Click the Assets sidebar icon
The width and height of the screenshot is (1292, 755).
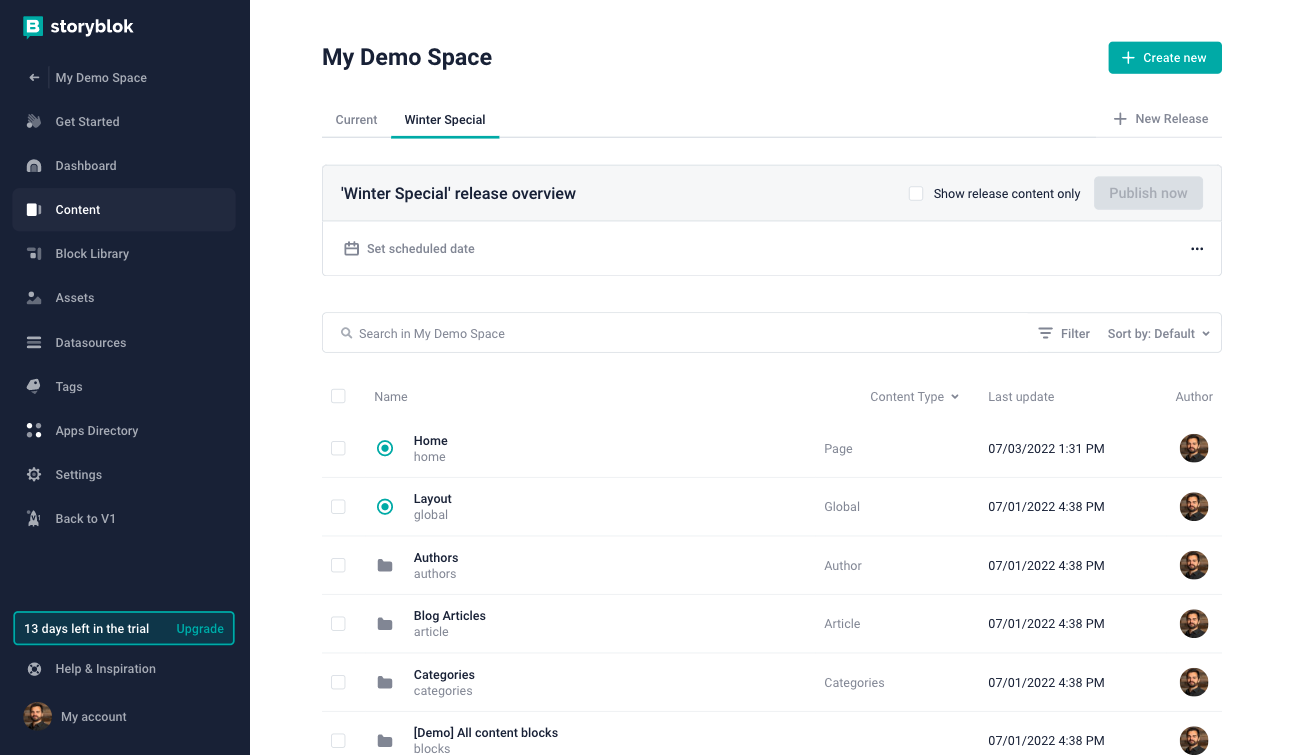pyautogui.click(x=34, y=297)
